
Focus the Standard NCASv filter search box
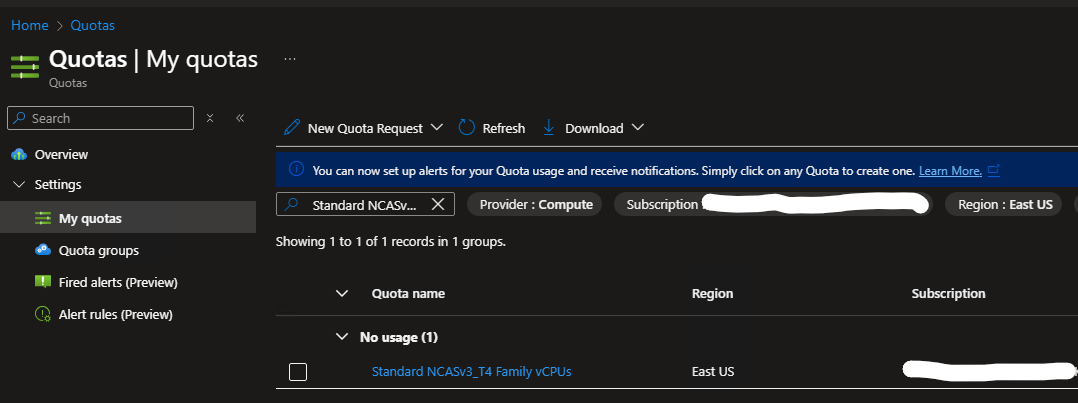coord(365,204)
